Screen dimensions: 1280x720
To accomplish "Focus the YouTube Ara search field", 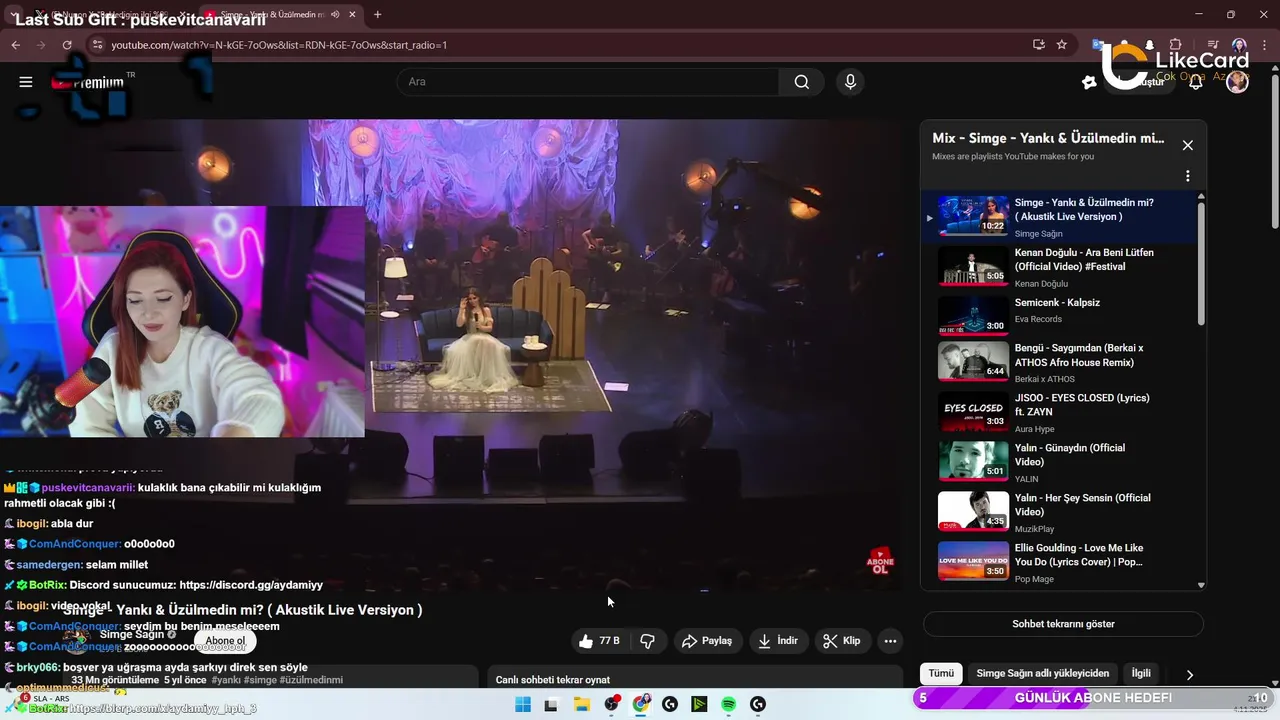I will [x=588, y=82].
